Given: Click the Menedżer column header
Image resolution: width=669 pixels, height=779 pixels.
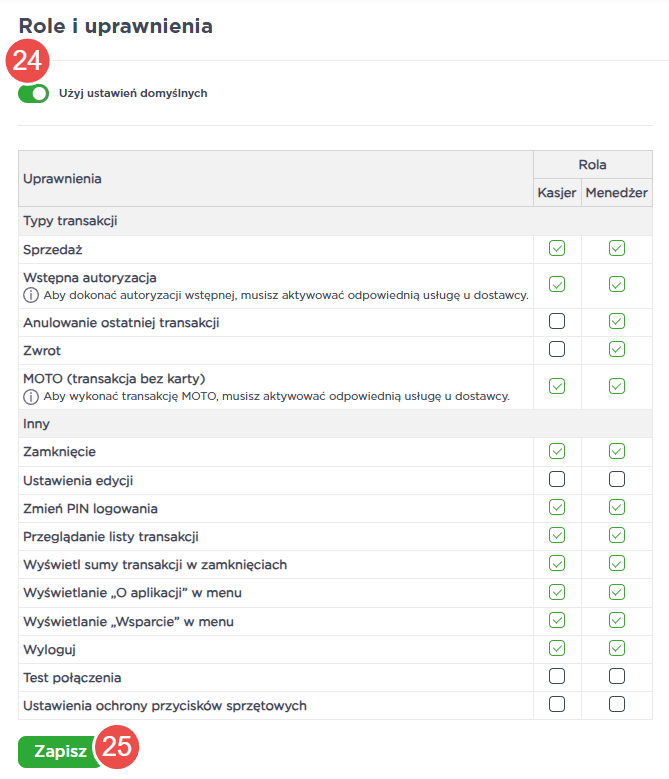Looking at the screenshot, I should pos(617,193).
